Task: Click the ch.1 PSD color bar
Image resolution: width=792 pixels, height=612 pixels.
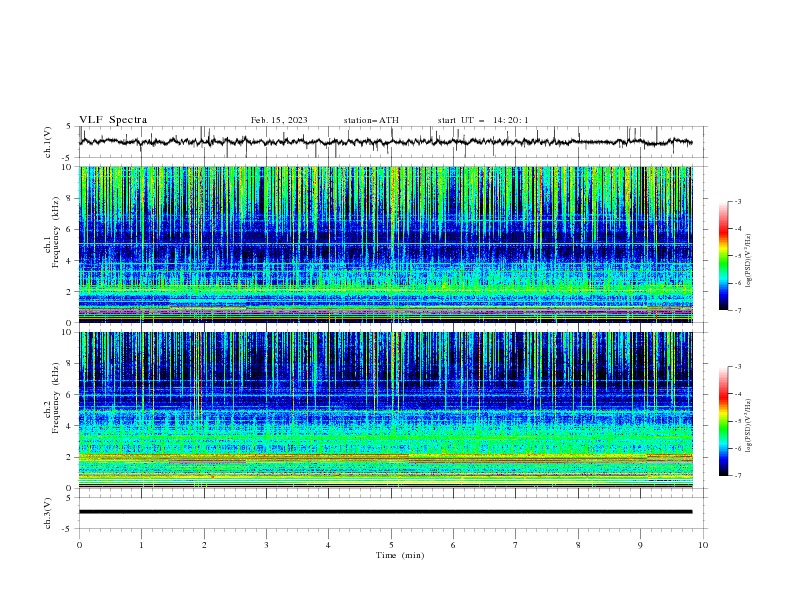Action: click(723, 256)
